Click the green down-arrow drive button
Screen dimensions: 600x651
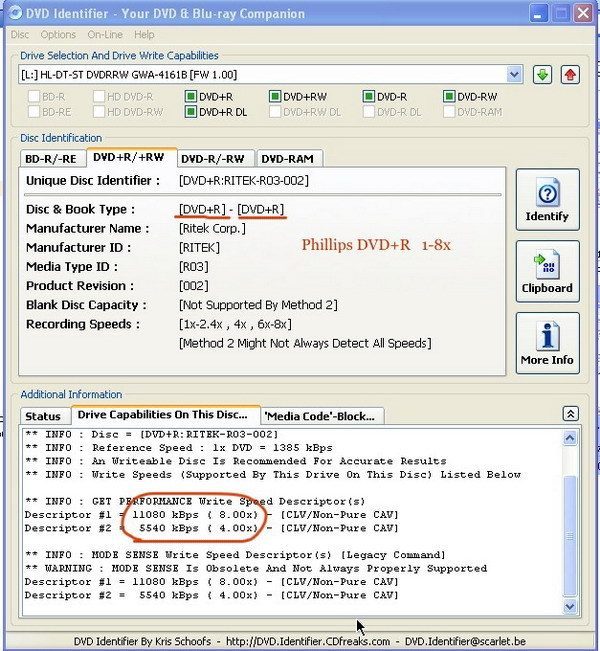pyautogui.click(x=542, y=75)
